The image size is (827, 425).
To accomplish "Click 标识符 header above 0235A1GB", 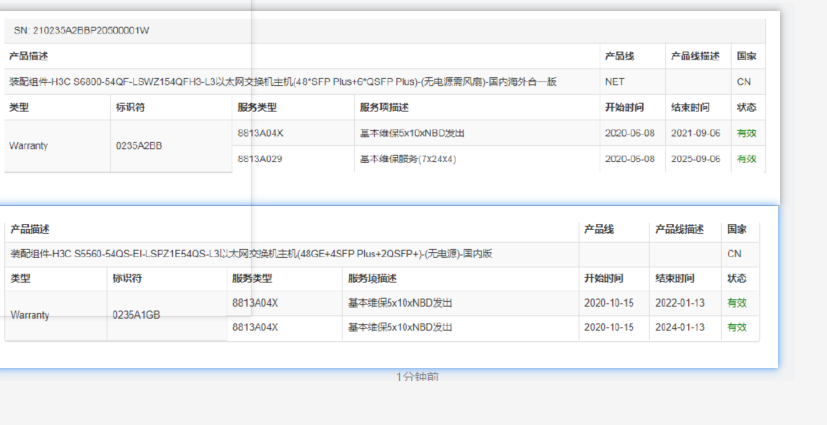I will click(127, 278).
